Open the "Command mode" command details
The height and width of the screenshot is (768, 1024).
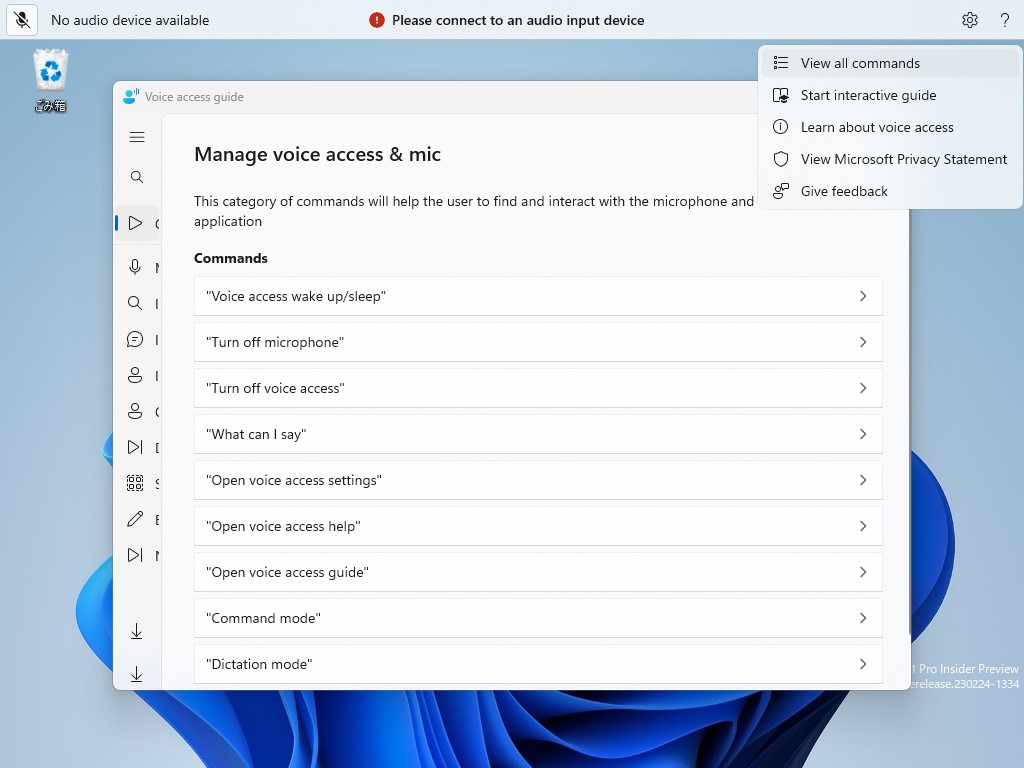(x=538, y=618)
